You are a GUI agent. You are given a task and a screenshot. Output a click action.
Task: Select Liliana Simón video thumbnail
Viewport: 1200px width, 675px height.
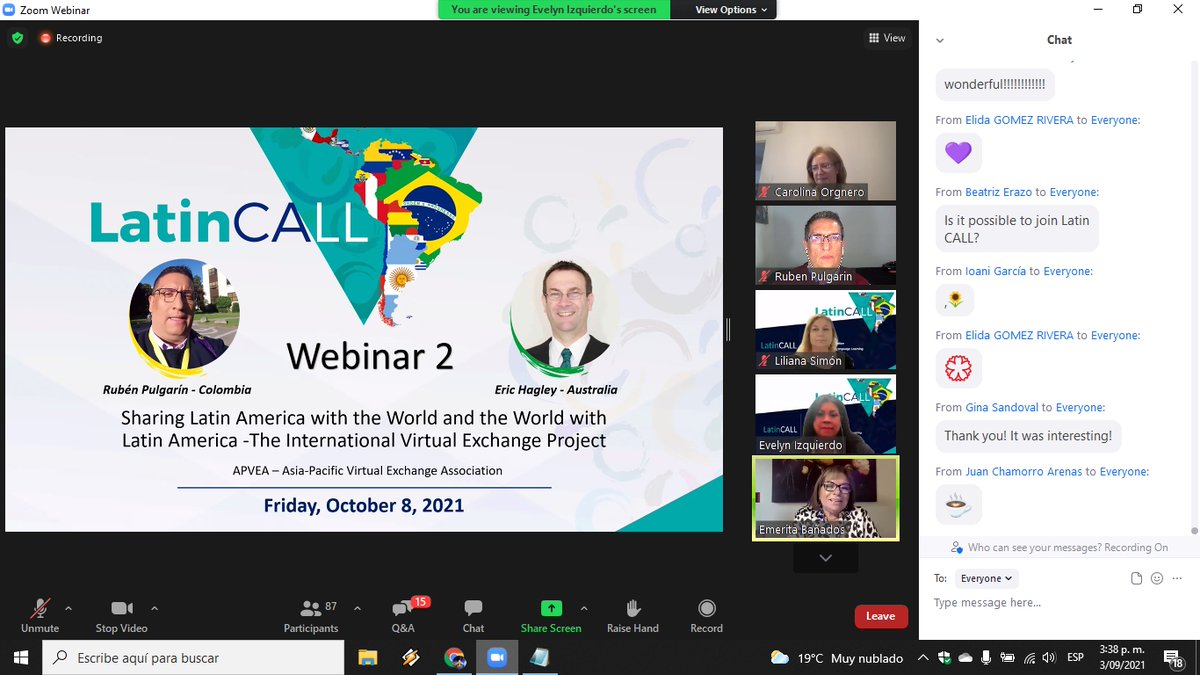click(825, 330)
